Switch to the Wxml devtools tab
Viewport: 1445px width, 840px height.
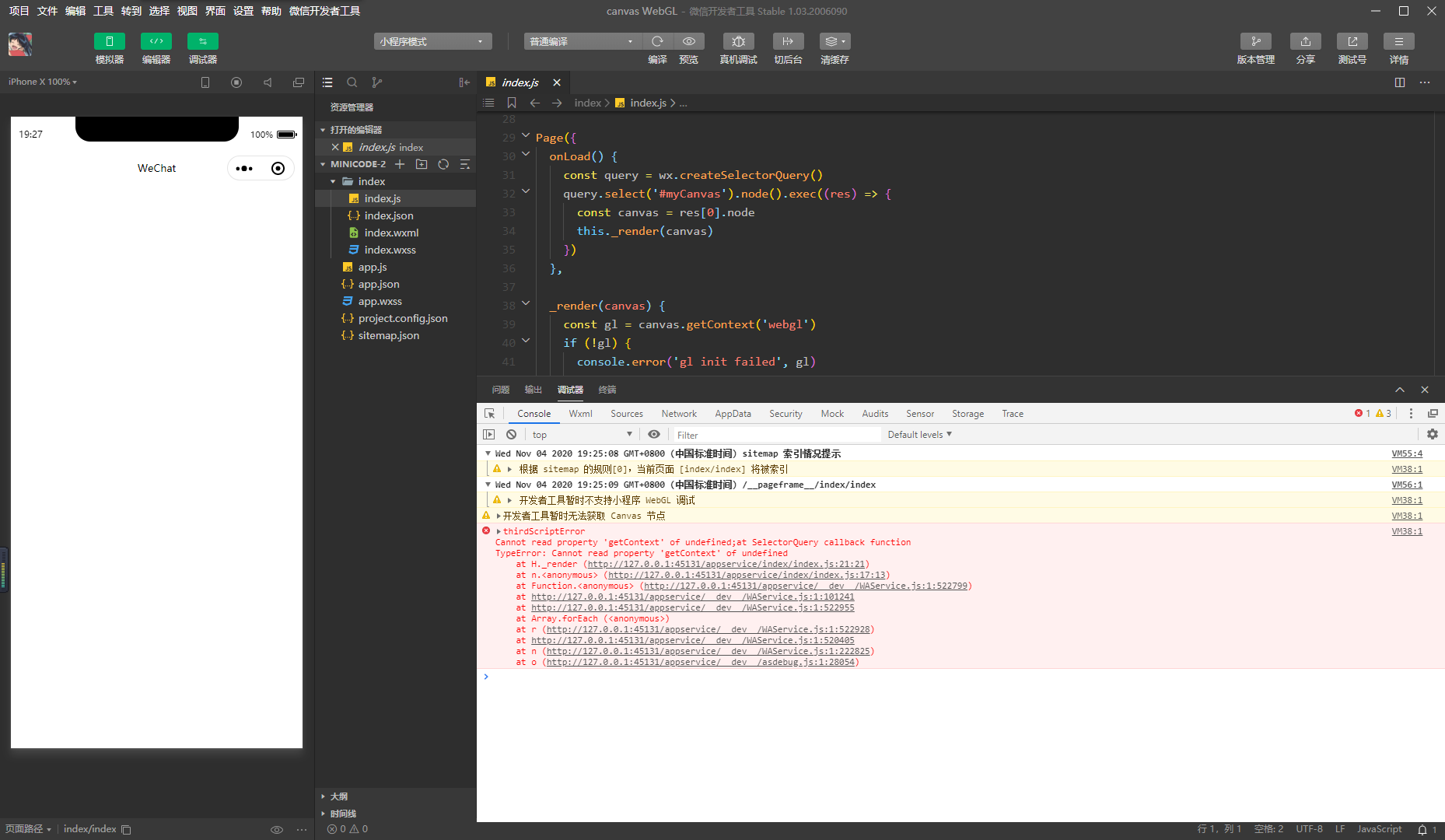pos(580,414)
